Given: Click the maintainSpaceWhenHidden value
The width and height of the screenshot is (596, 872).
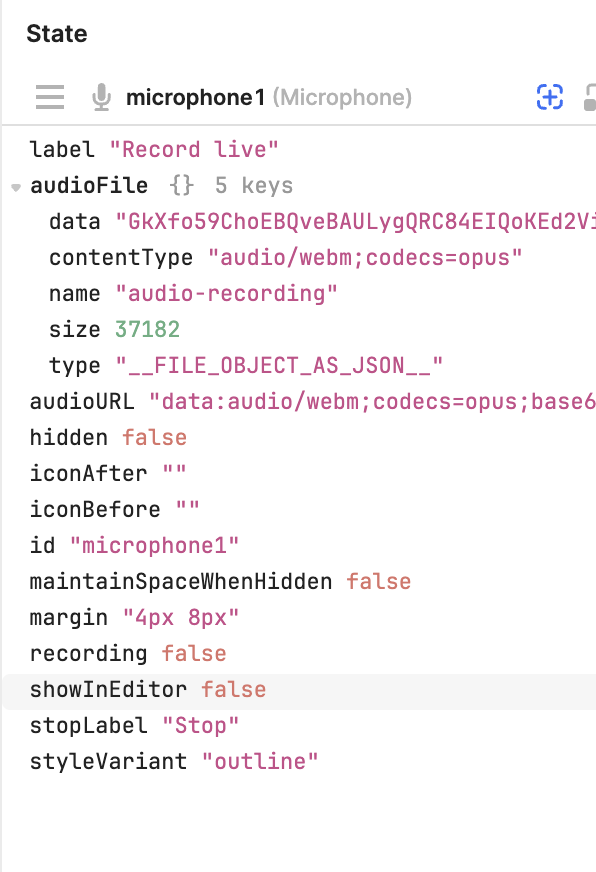Looking at the screenshot, I should [x=379, y=581].
